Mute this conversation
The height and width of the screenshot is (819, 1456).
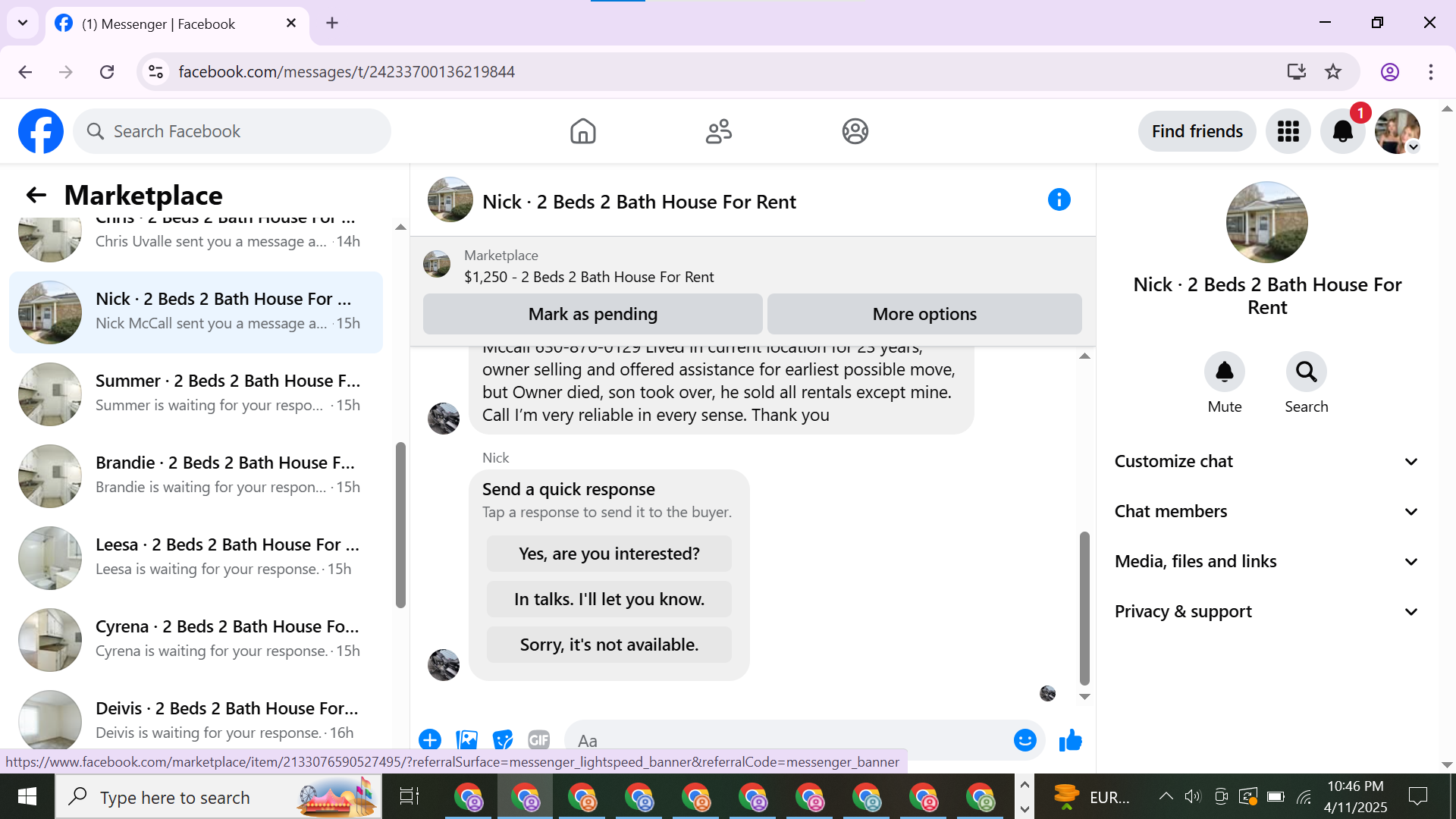(1224, 372)
